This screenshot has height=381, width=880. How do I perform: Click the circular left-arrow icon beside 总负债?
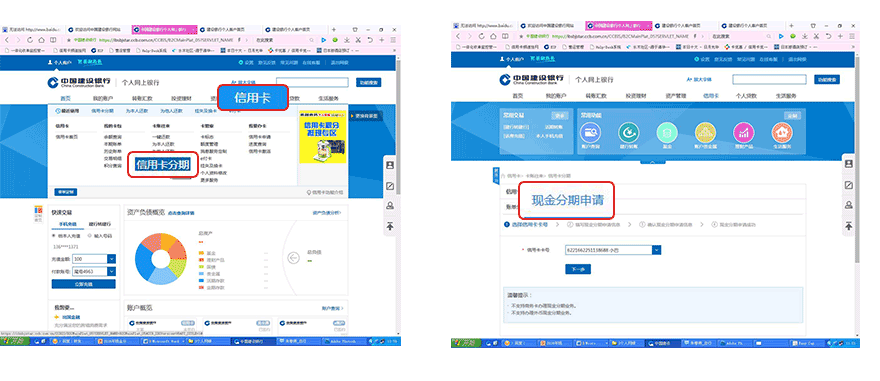coord(294,258)
